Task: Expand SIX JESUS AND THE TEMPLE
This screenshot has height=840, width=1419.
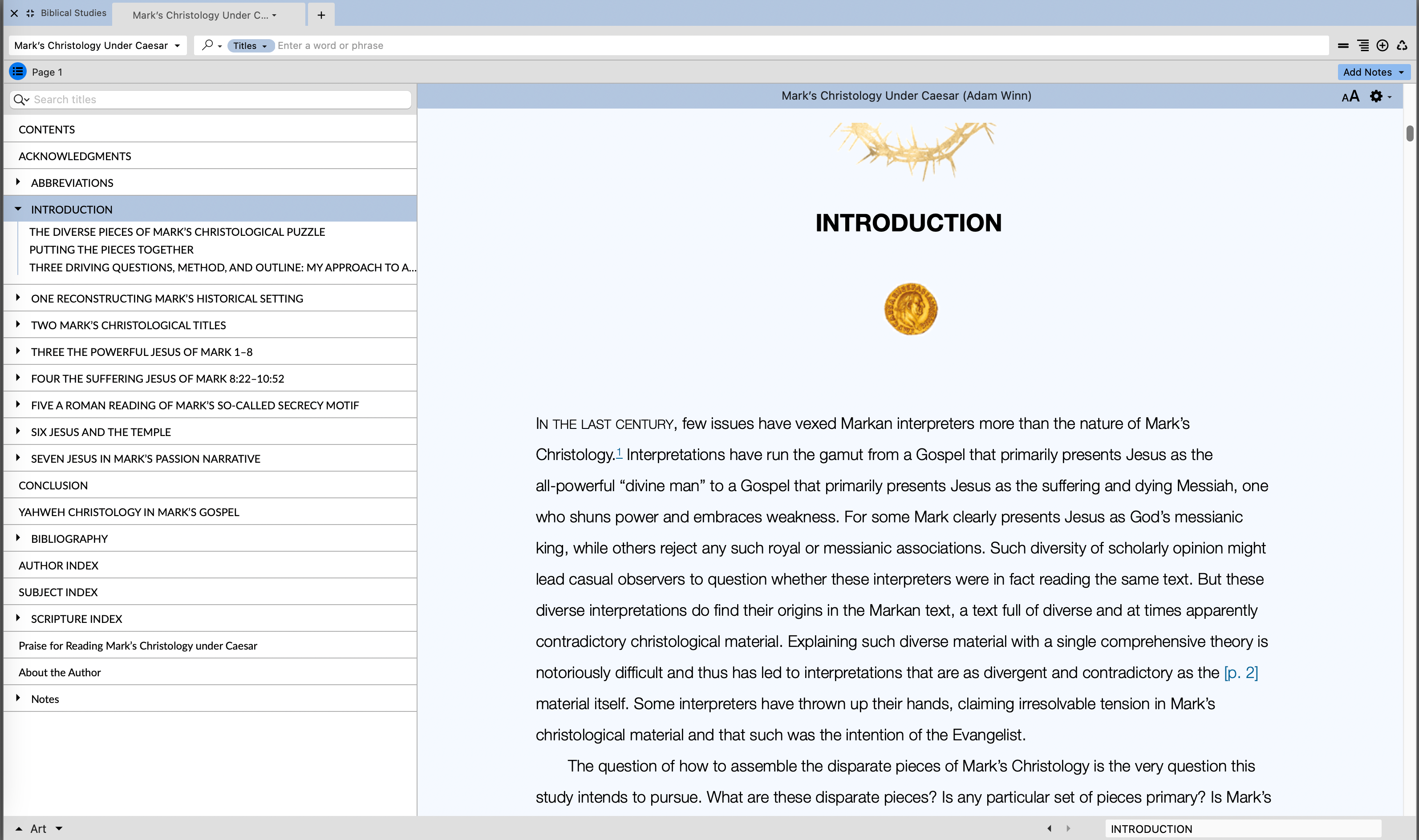Action: tap(18, 431)
